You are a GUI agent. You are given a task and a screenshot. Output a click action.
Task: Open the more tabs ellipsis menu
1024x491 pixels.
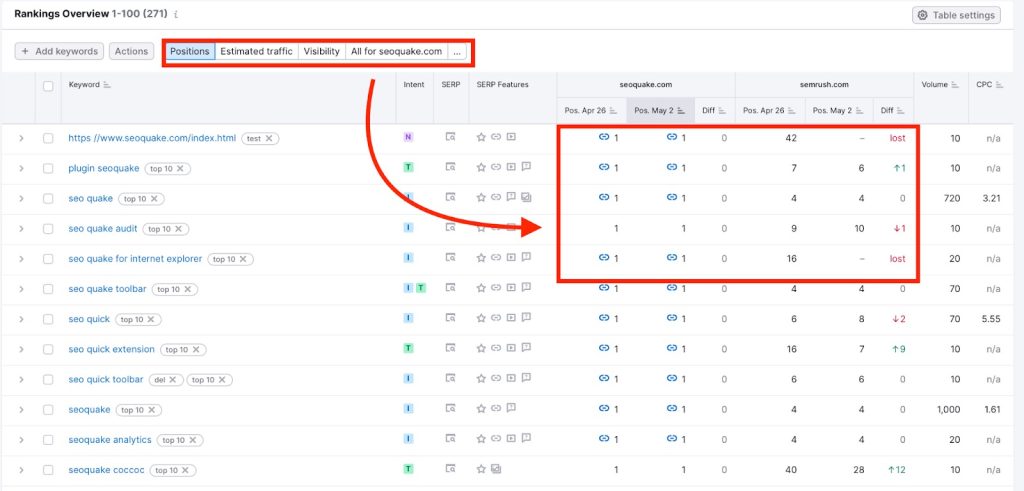tap(457, 51)
